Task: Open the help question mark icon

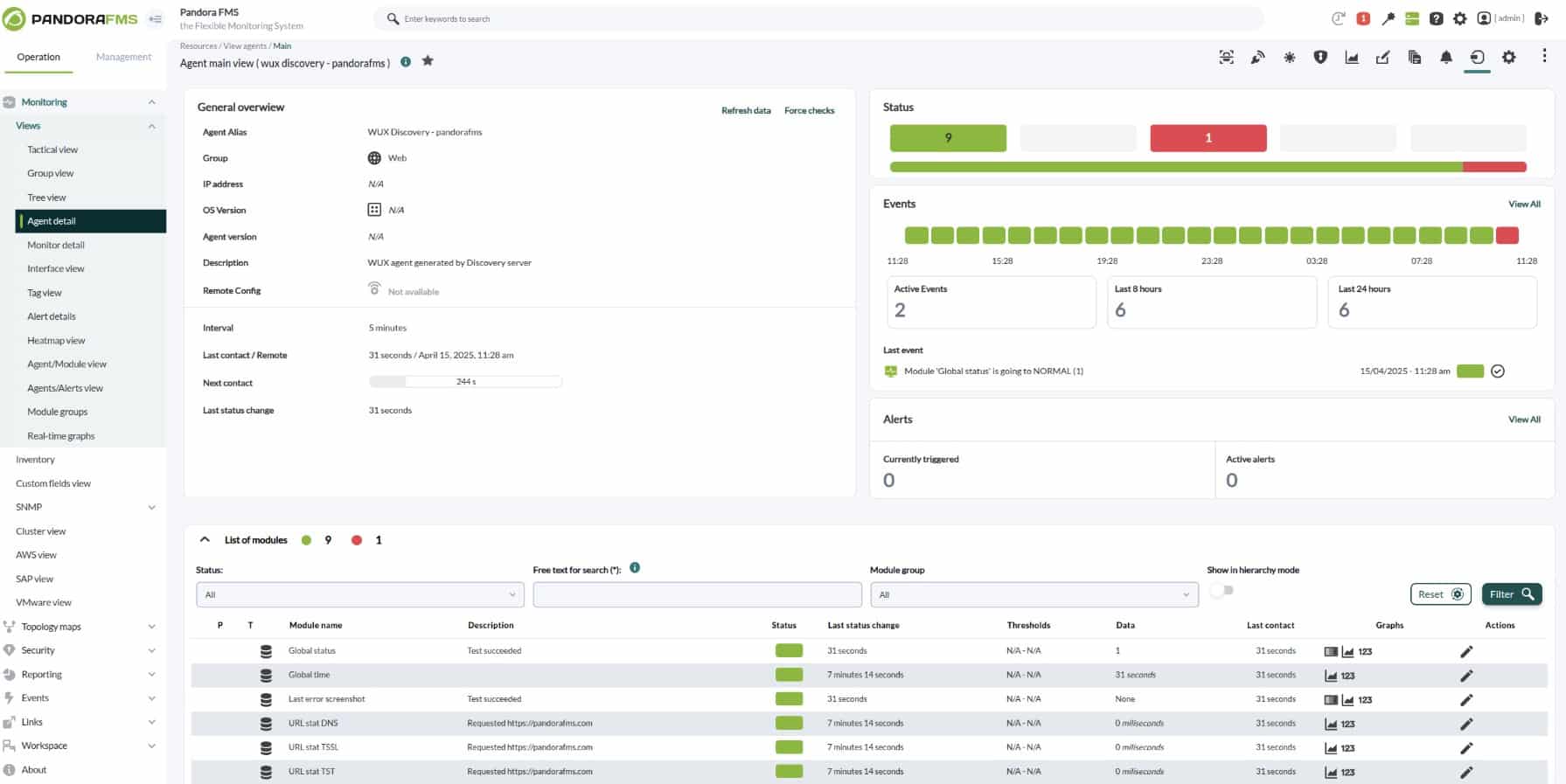Action: pyautogui.click(x=1436, y=18)
